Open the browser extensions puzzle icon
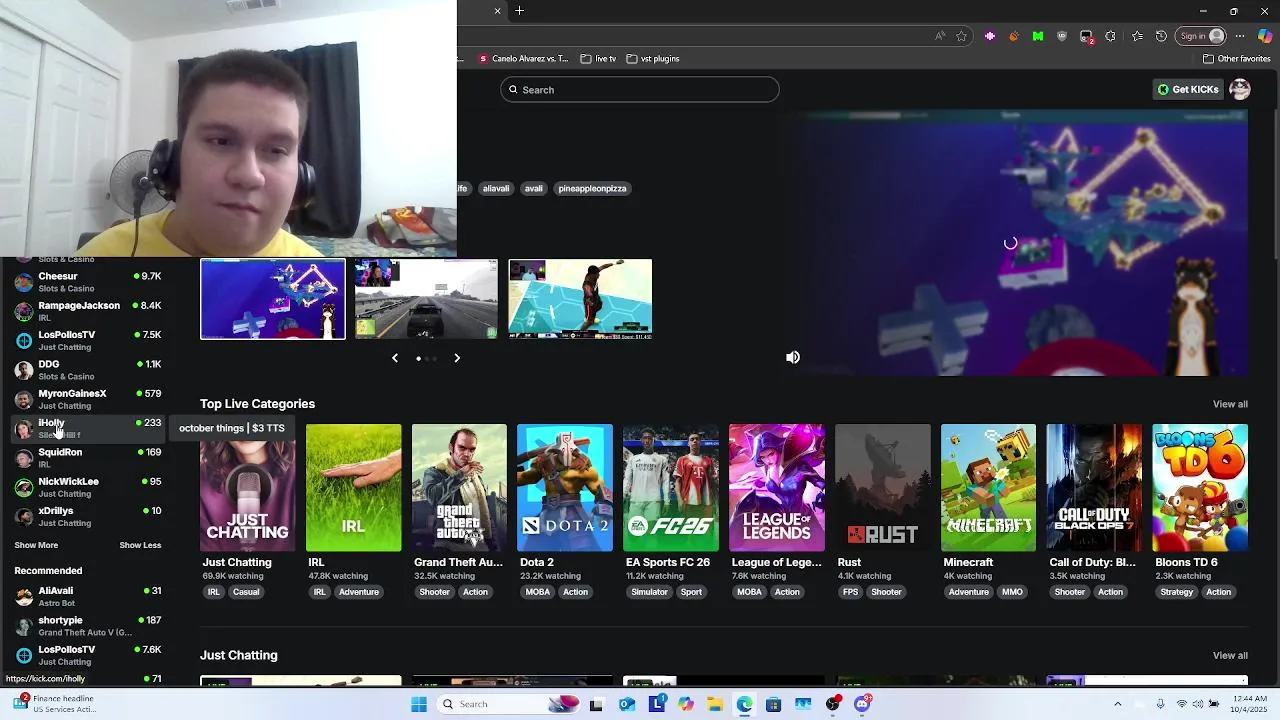The height and width of the screenshot is (720, 1280). [x=1110, y=36]
